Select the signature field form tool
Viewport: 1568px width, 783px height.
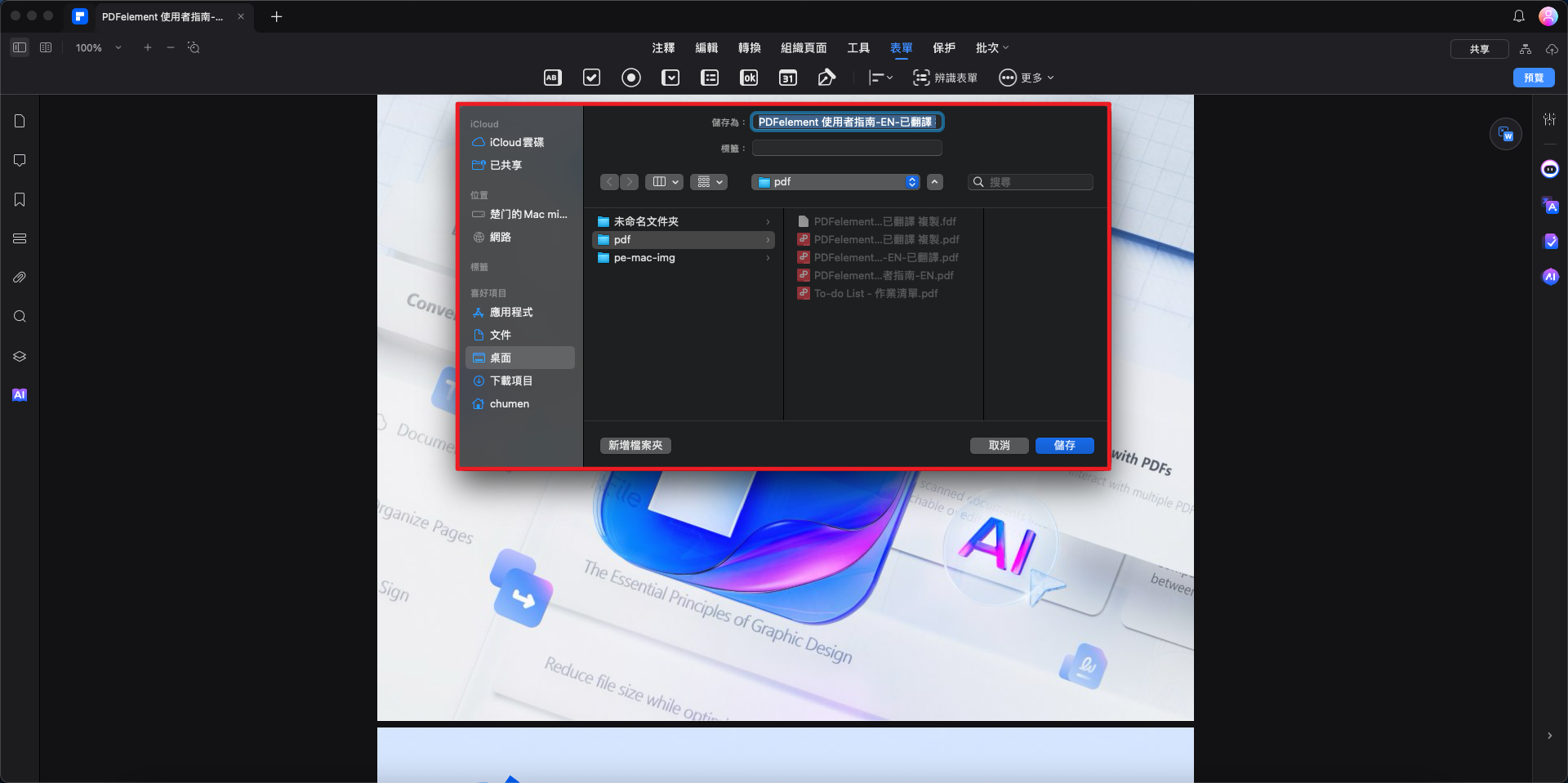[826, 78]
